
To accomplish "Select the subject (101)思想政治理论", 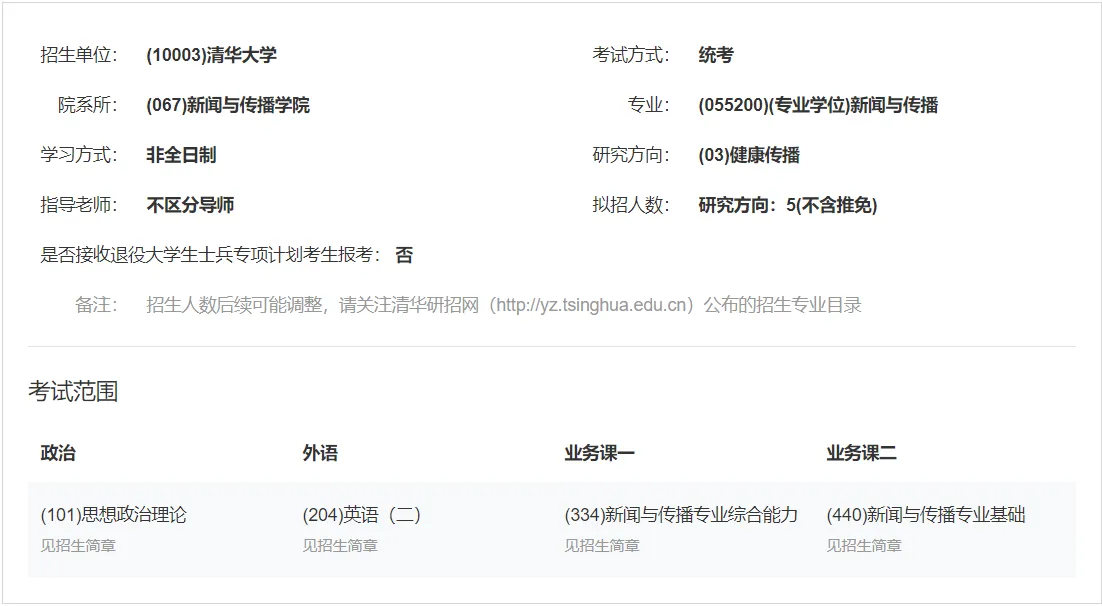I will [x=114, y=515].
